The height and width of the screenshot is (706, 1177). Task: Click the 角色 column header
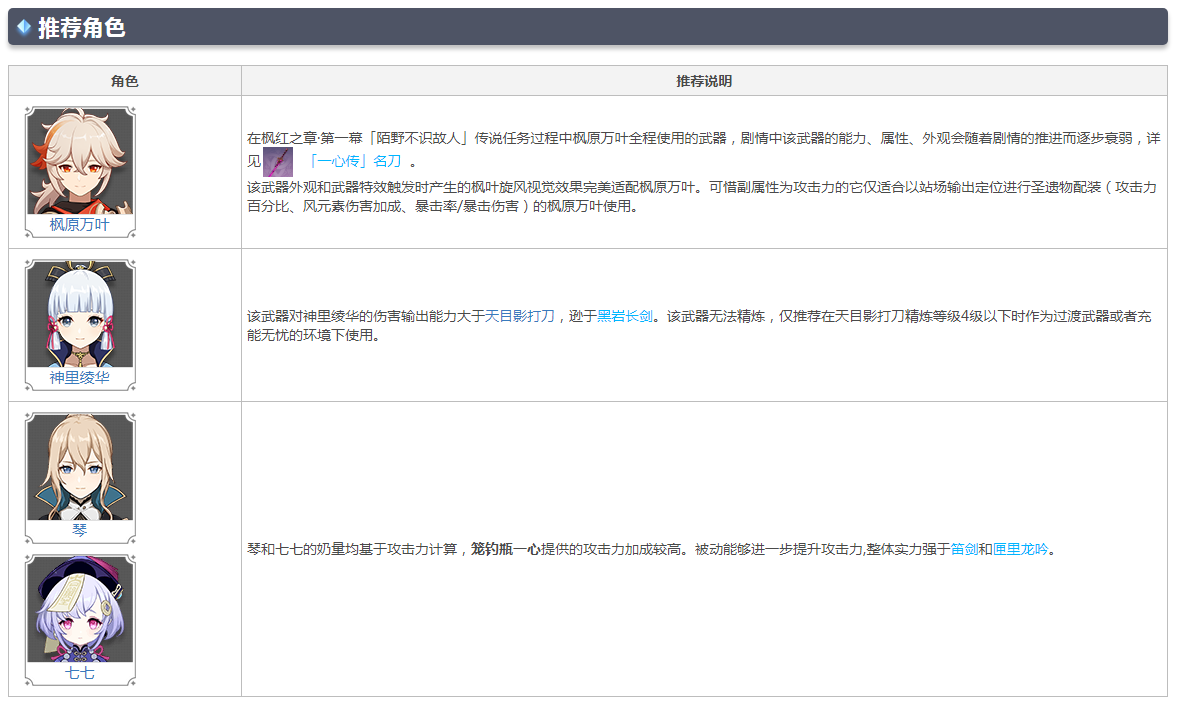click(x=125, y=81)
